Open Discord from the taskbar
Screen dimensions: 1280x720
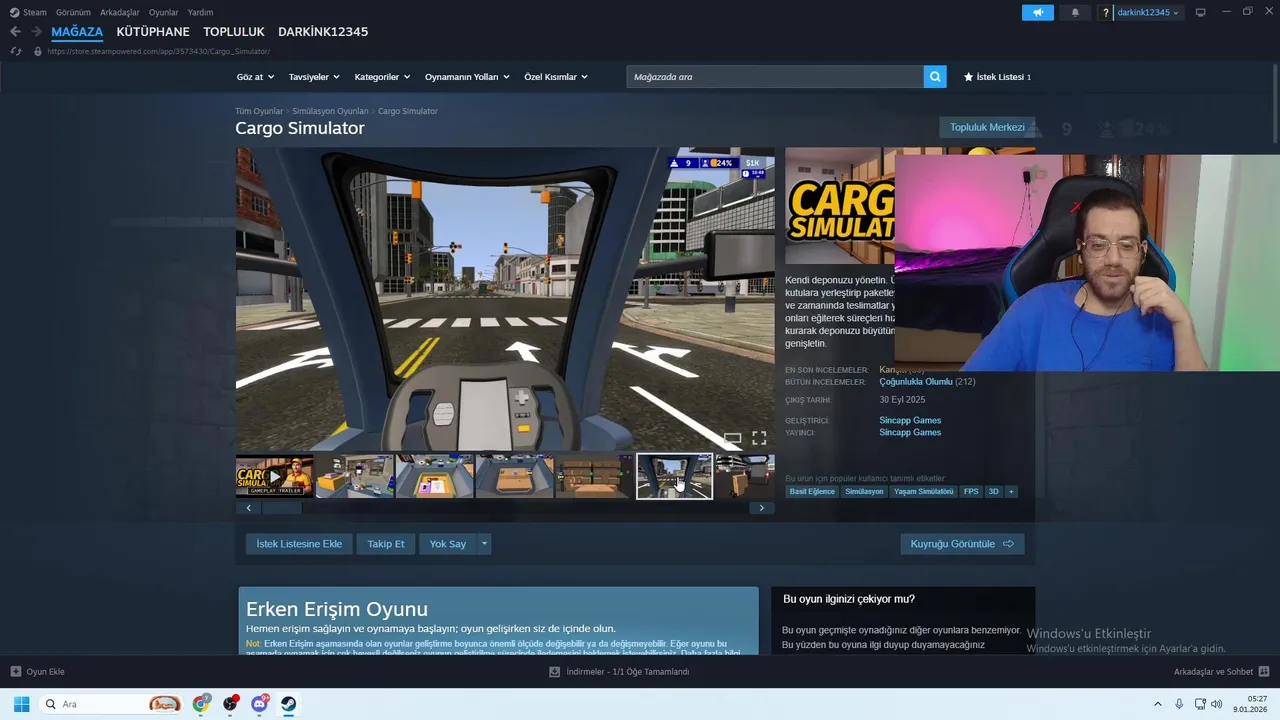260,704
